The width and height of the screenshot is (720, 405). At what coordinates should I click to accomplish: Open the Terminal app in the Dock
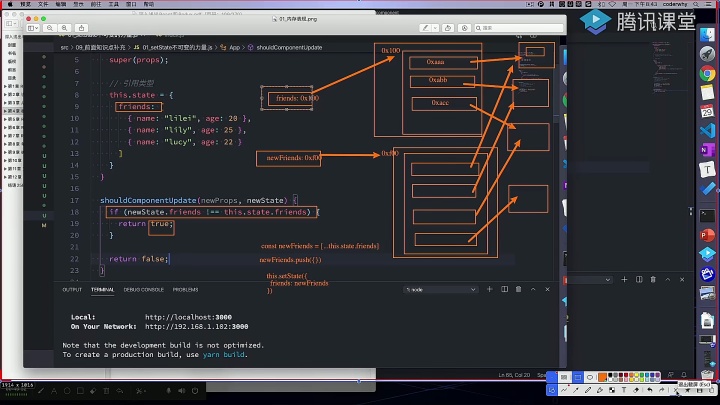click(707, 215)
